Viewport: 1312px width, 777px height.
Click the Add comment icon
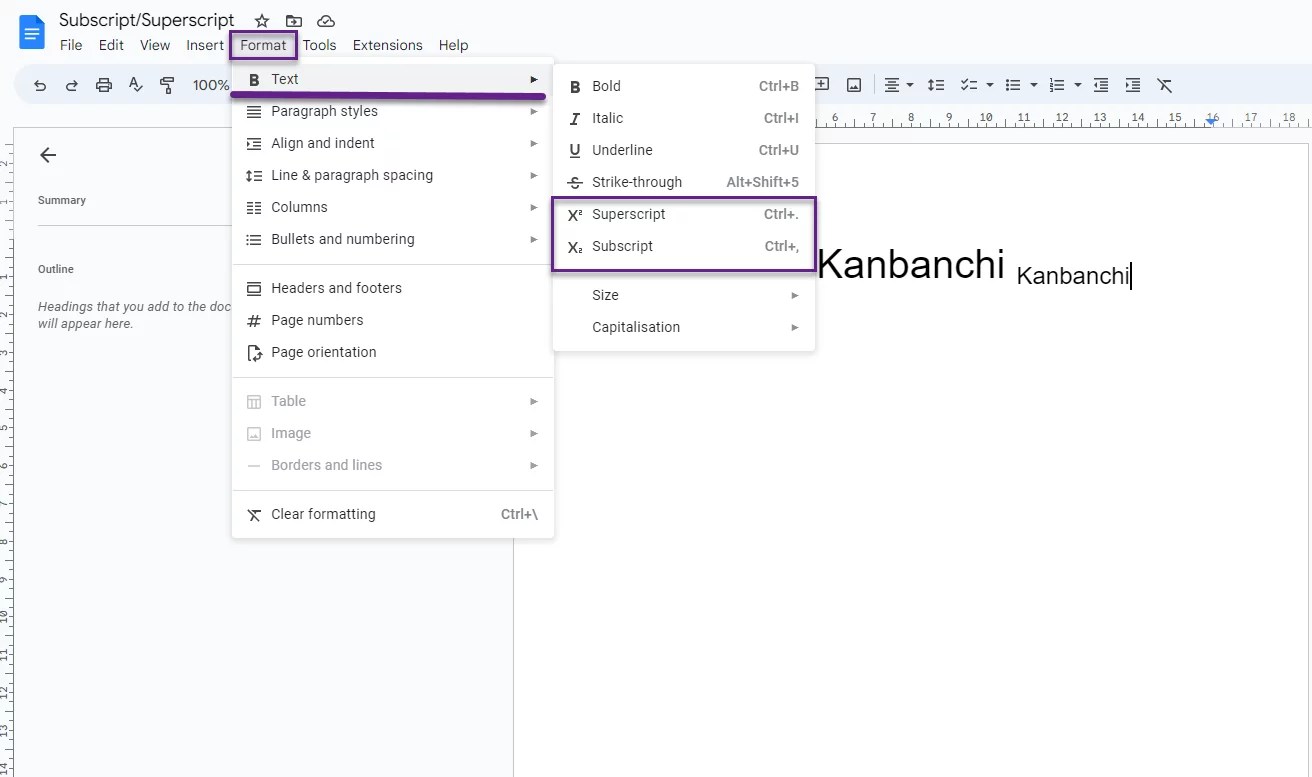(821, 85)
